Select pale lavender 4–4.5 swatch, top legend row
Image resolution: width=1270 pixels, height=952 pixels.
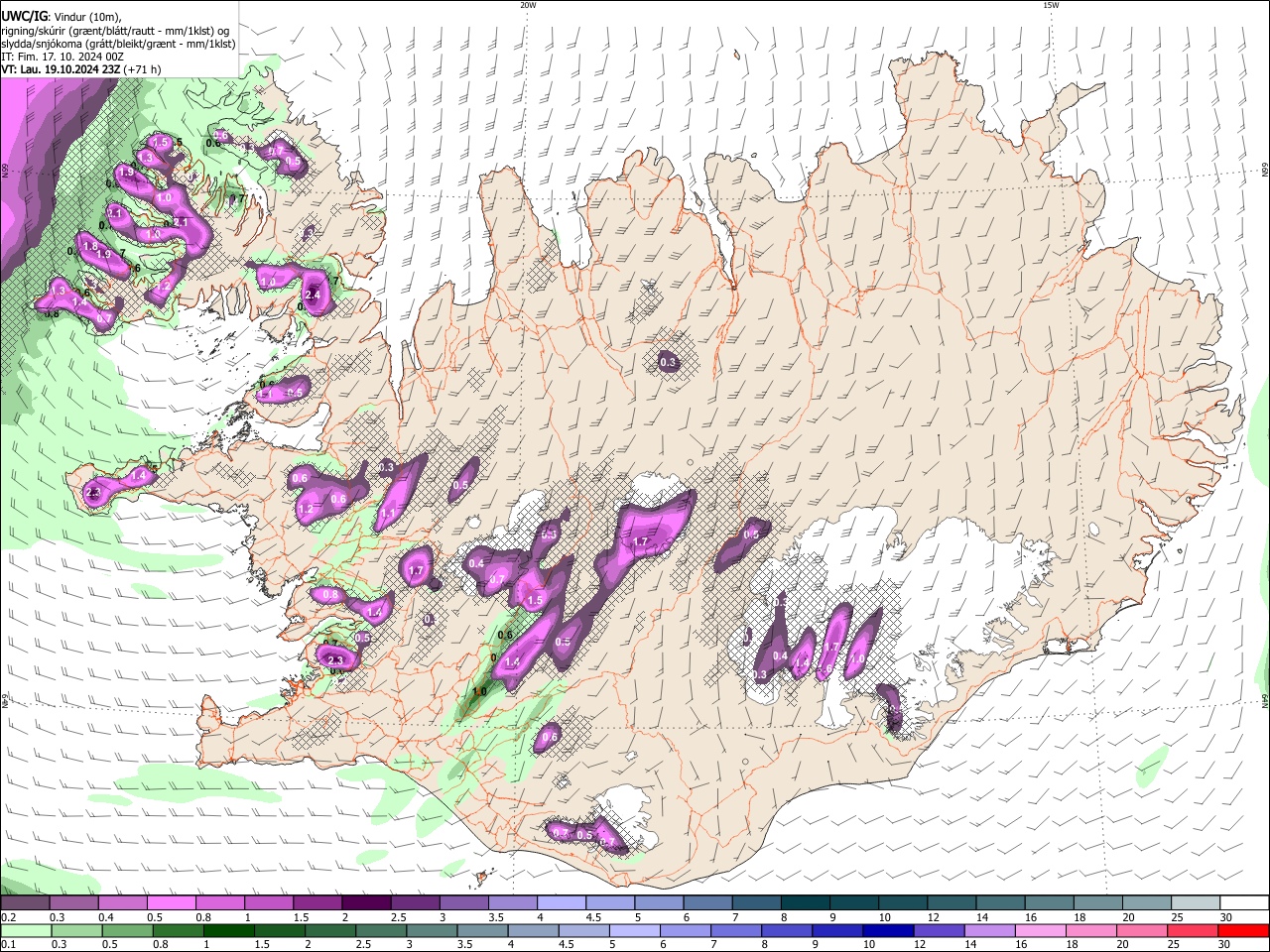pos(561,903)
